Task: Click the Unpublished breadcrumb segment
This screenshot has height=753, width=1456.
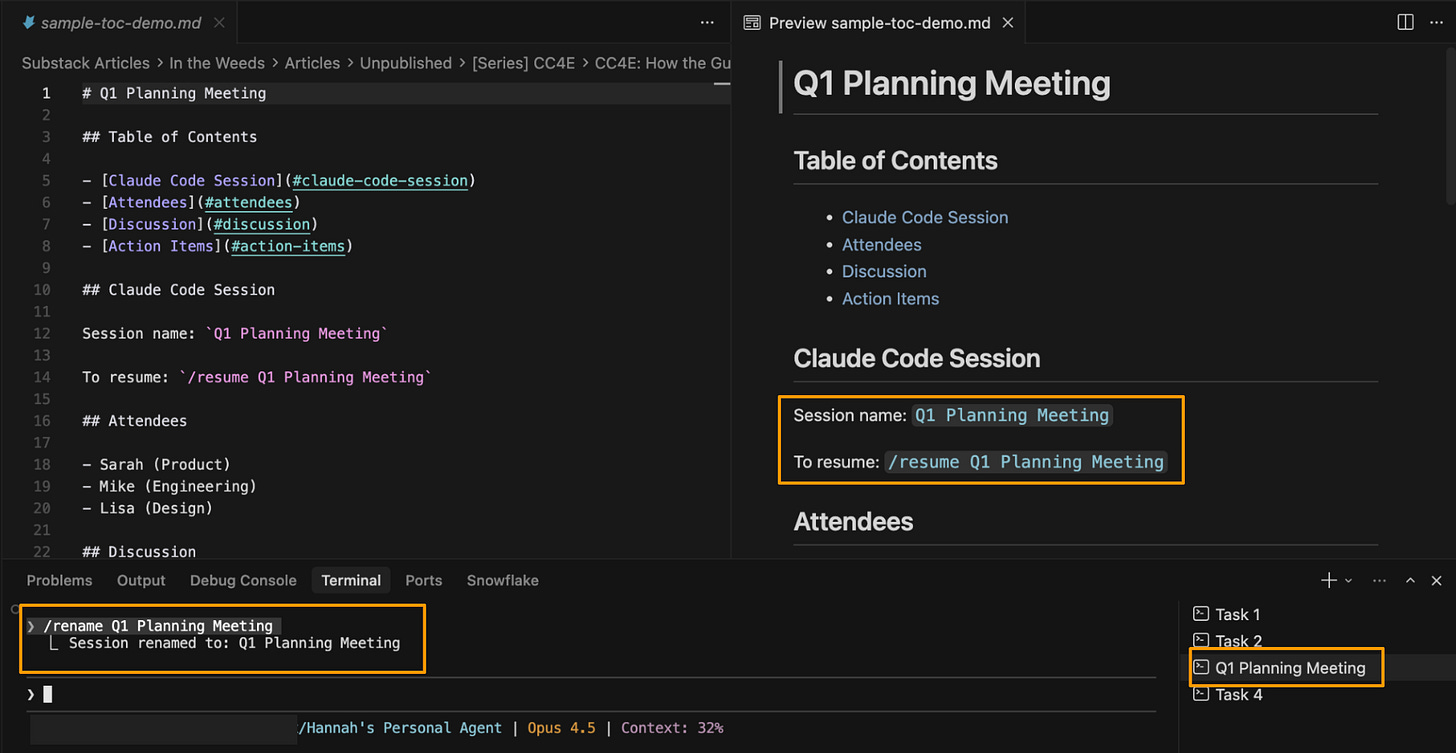Action: point(405,63)
